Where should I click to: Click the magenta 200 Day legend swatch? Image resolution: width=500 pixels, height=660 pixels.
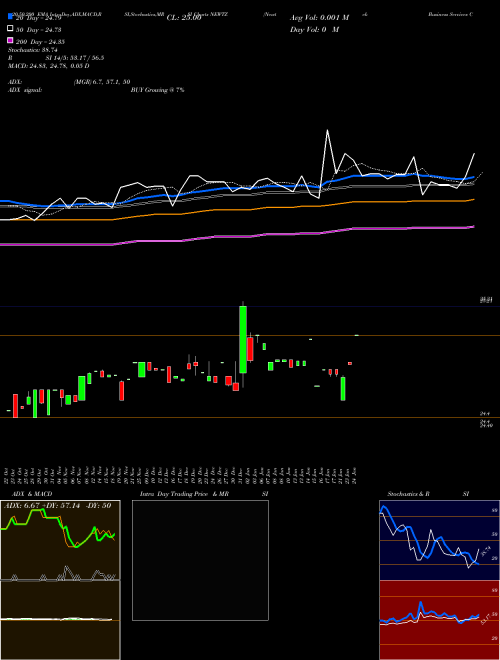(x=10, y=41)
